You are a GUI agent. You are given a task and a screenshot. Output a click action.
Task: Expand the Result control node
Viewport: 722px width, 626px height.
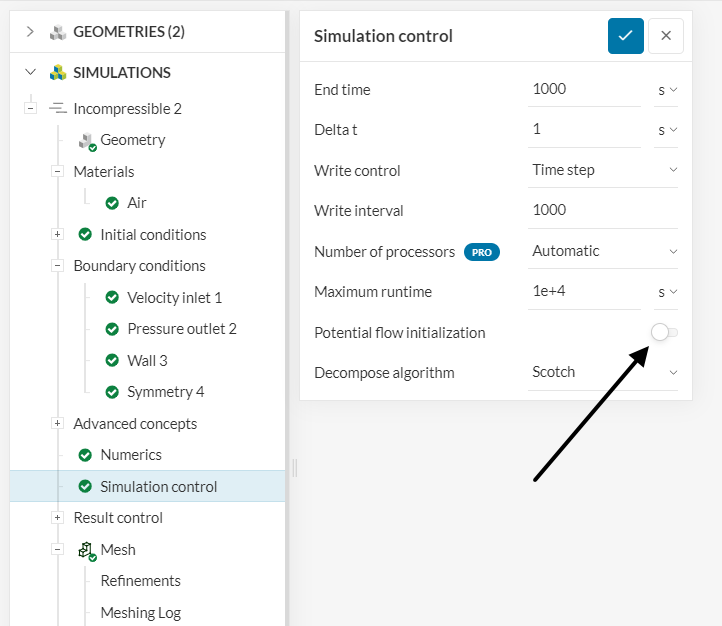pyautogui.click(x=57, y=518)
